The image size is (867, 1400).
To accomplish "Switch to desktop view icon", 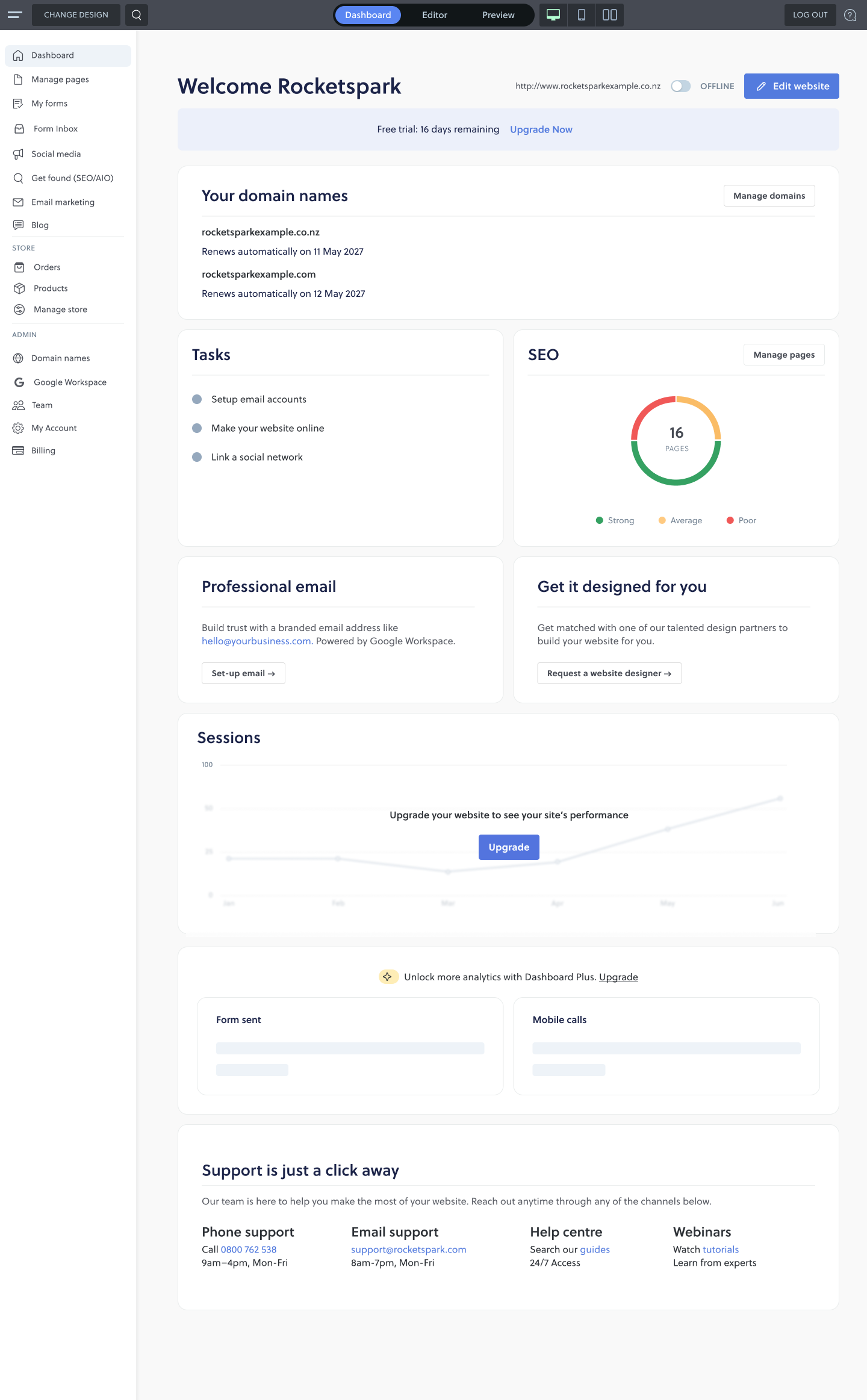I will 553,14.
